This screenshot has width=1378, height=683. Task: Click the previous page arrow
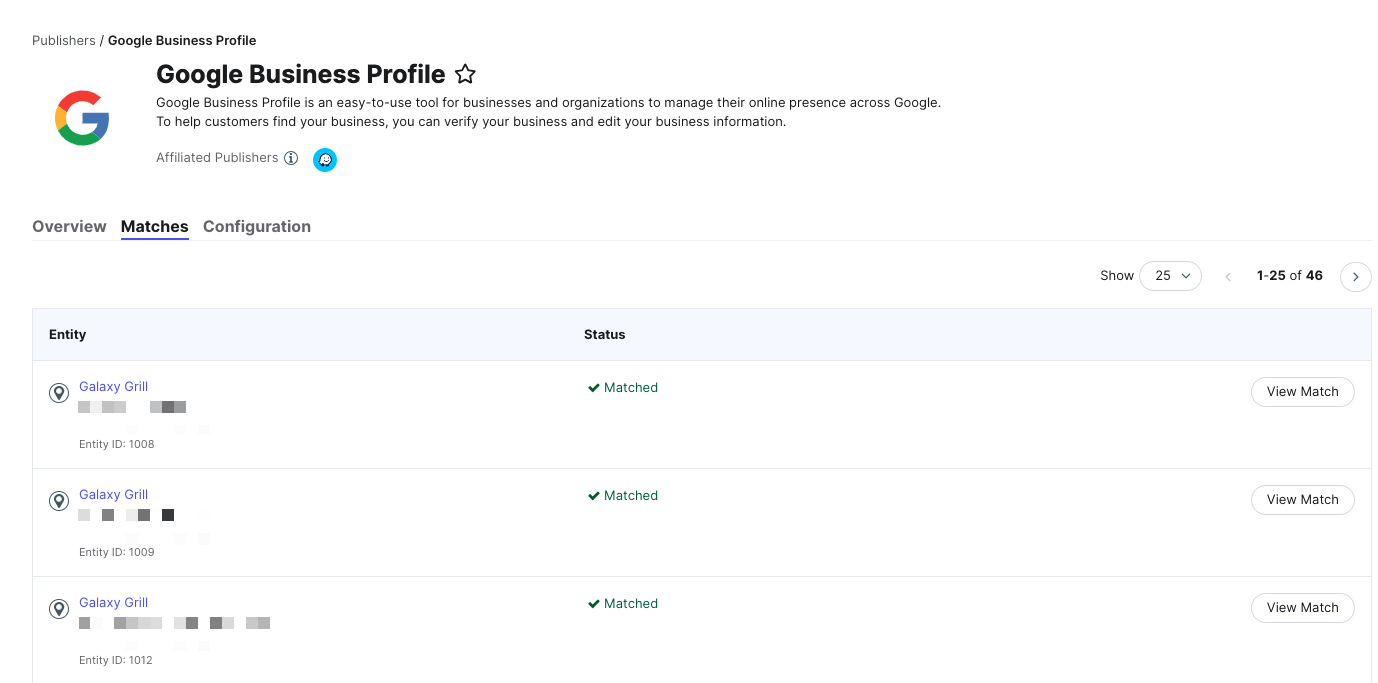(x=1228, y=276)
